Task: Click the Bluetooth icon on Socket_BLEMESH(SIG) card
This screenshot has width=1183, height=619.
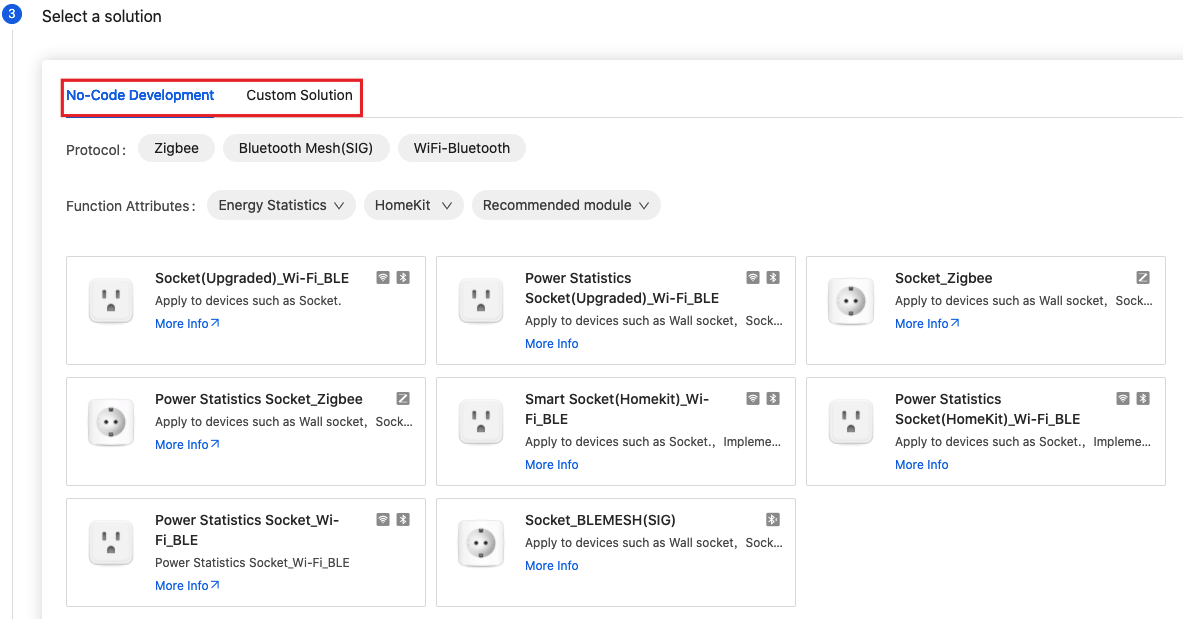Action: pyautogui.click(x=772, y=519)
